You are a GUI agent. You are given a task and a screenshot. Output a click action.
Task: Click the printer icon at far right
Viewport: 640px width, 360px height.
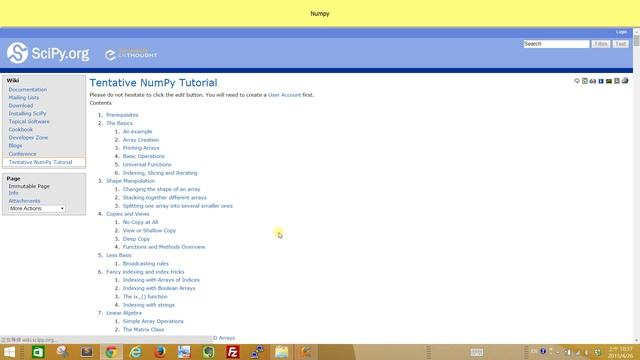[625, 81]
